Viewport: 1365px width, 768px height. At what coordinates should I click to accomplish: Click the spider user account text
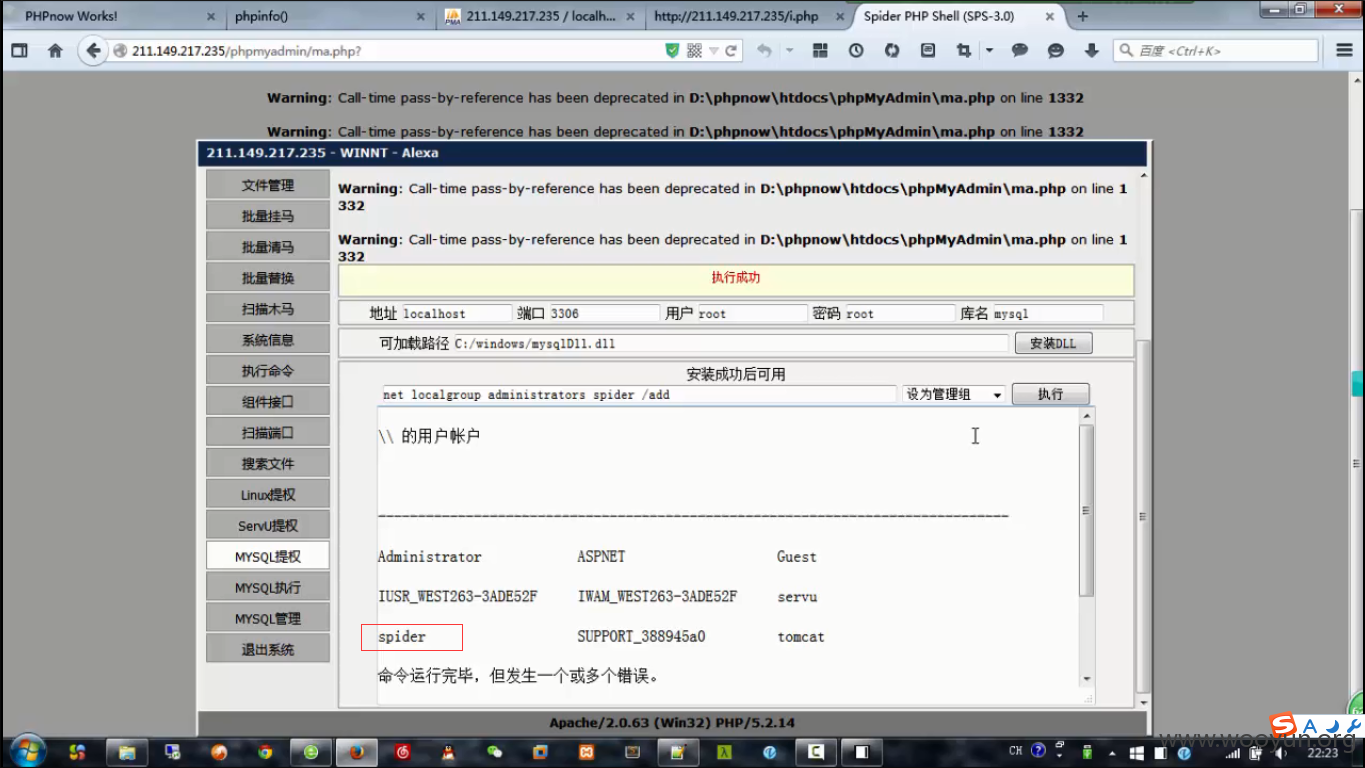(402, 637)
